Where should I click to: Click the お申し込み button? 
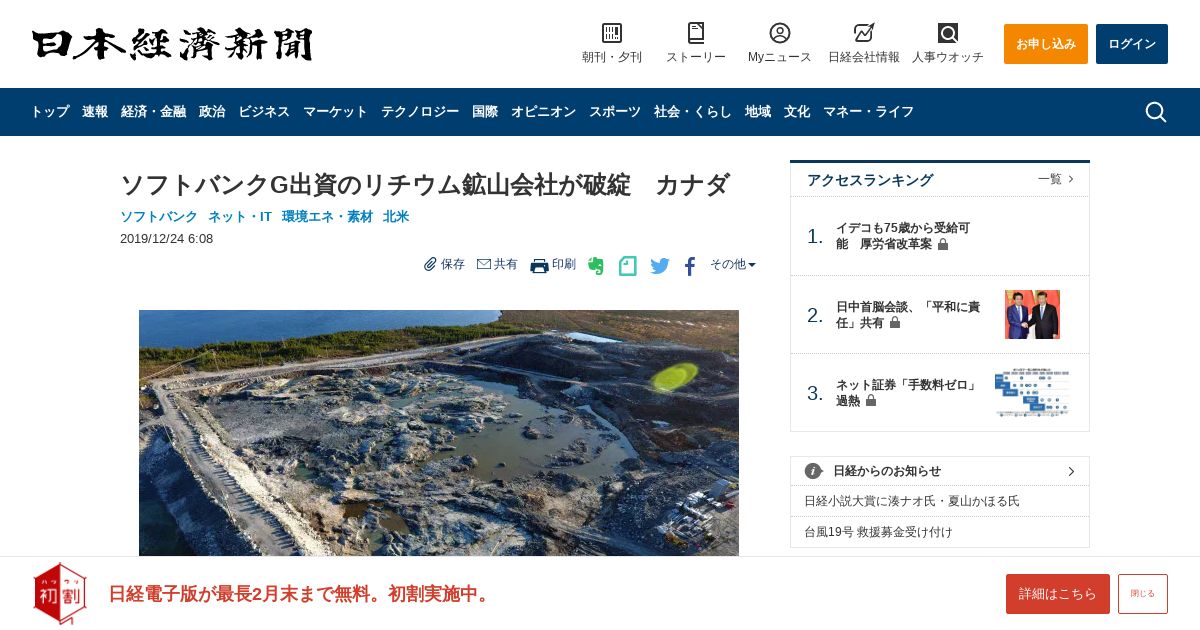pyautogui.click(x=1046, y=44)
